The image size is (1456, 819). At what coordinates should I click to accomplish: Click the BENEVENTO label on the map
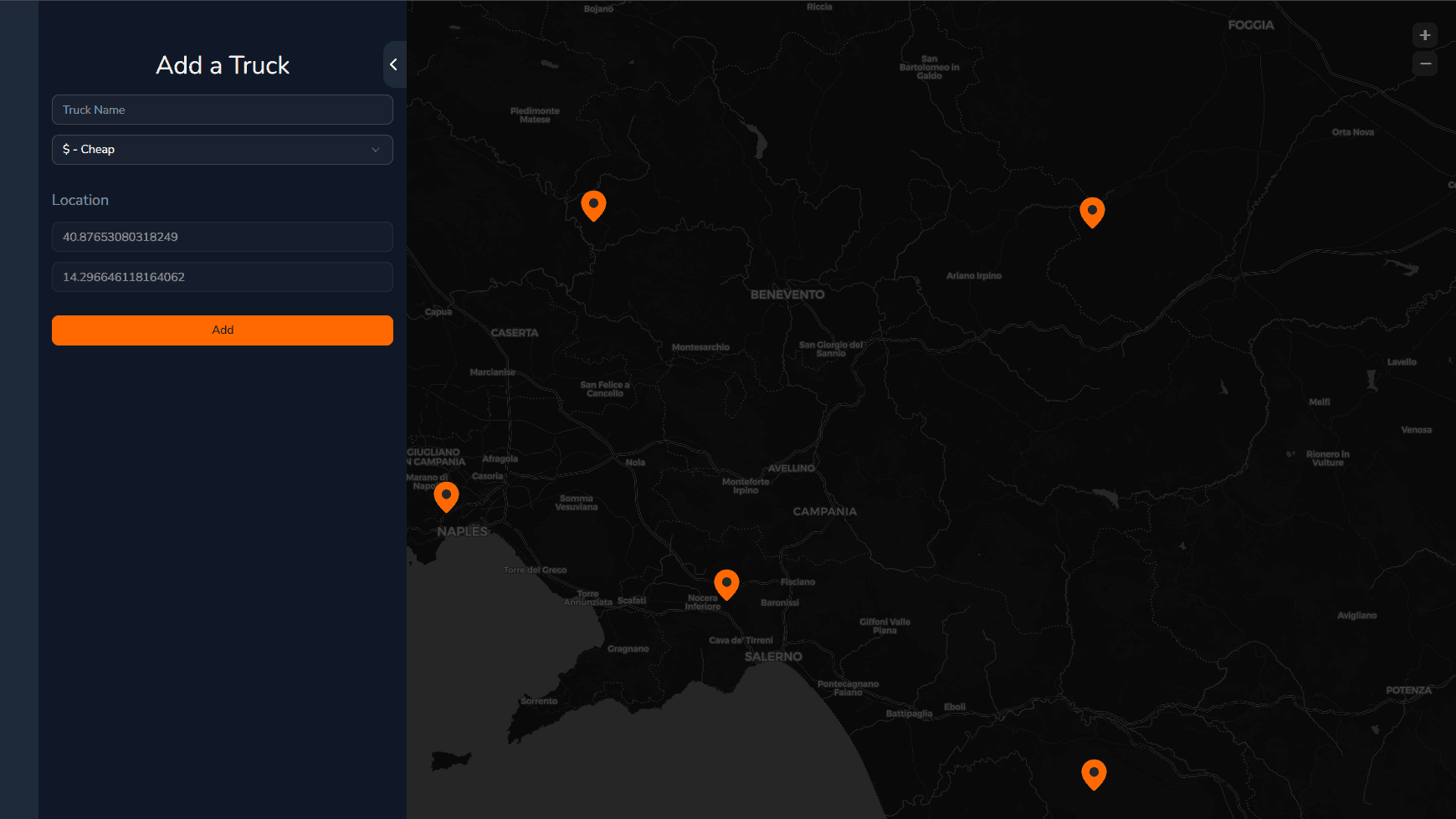point(787,294)
